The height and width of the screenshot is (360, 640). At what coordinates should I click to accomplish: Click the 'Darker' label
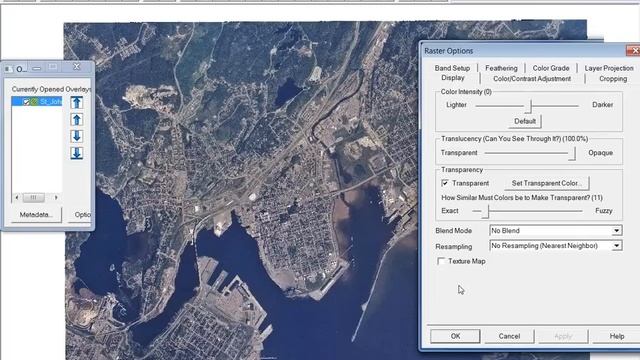click(x=602, y=105)
